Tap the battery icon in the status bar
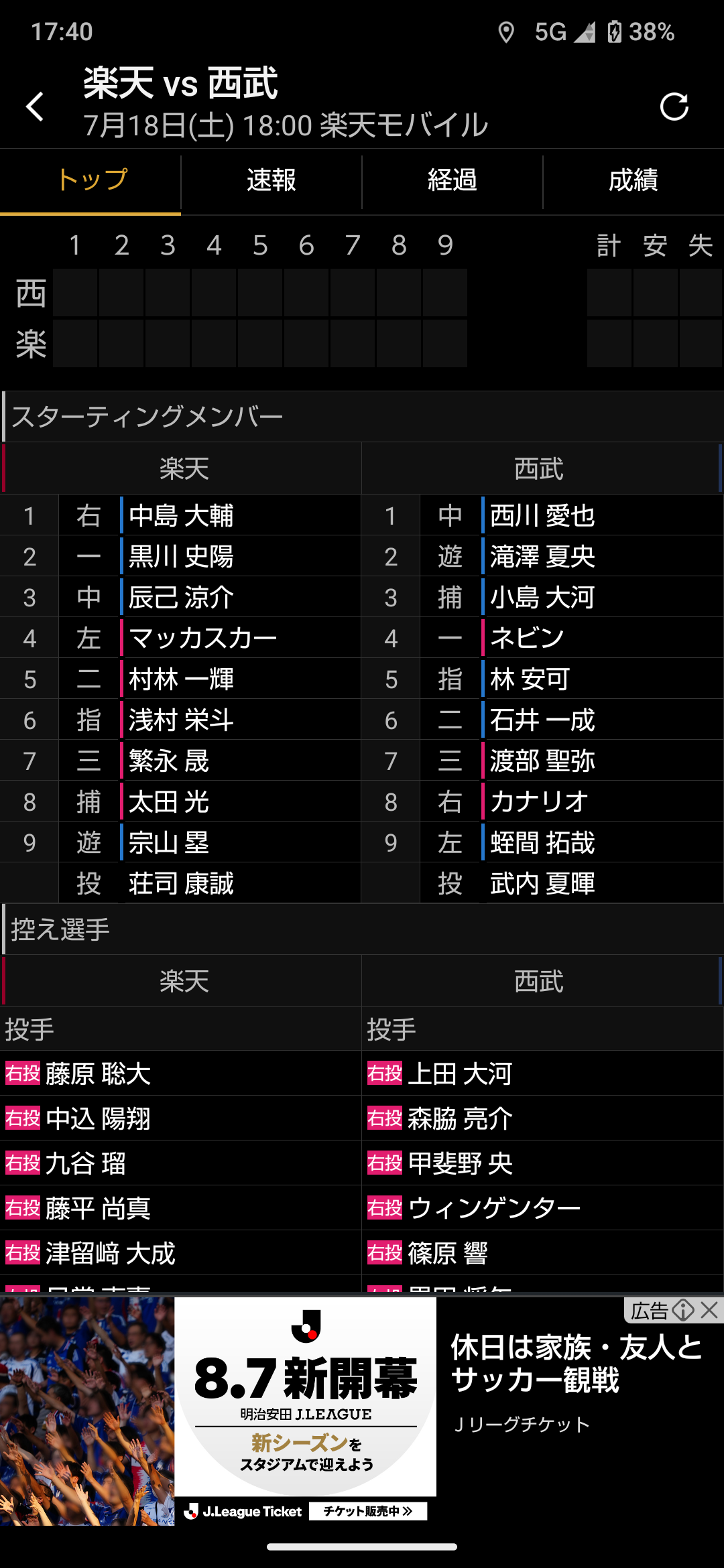724x1568 pixels. click(x=614, y=31)
